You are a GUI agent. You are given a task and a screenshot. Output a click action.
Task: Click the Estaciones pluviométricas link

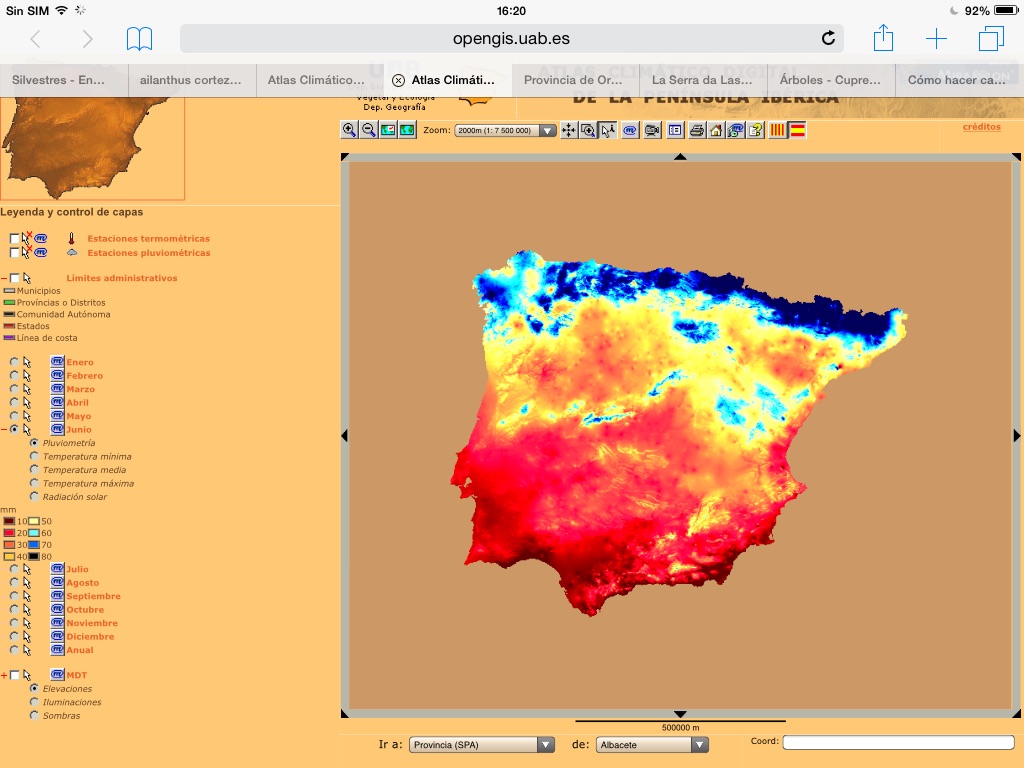149,253
